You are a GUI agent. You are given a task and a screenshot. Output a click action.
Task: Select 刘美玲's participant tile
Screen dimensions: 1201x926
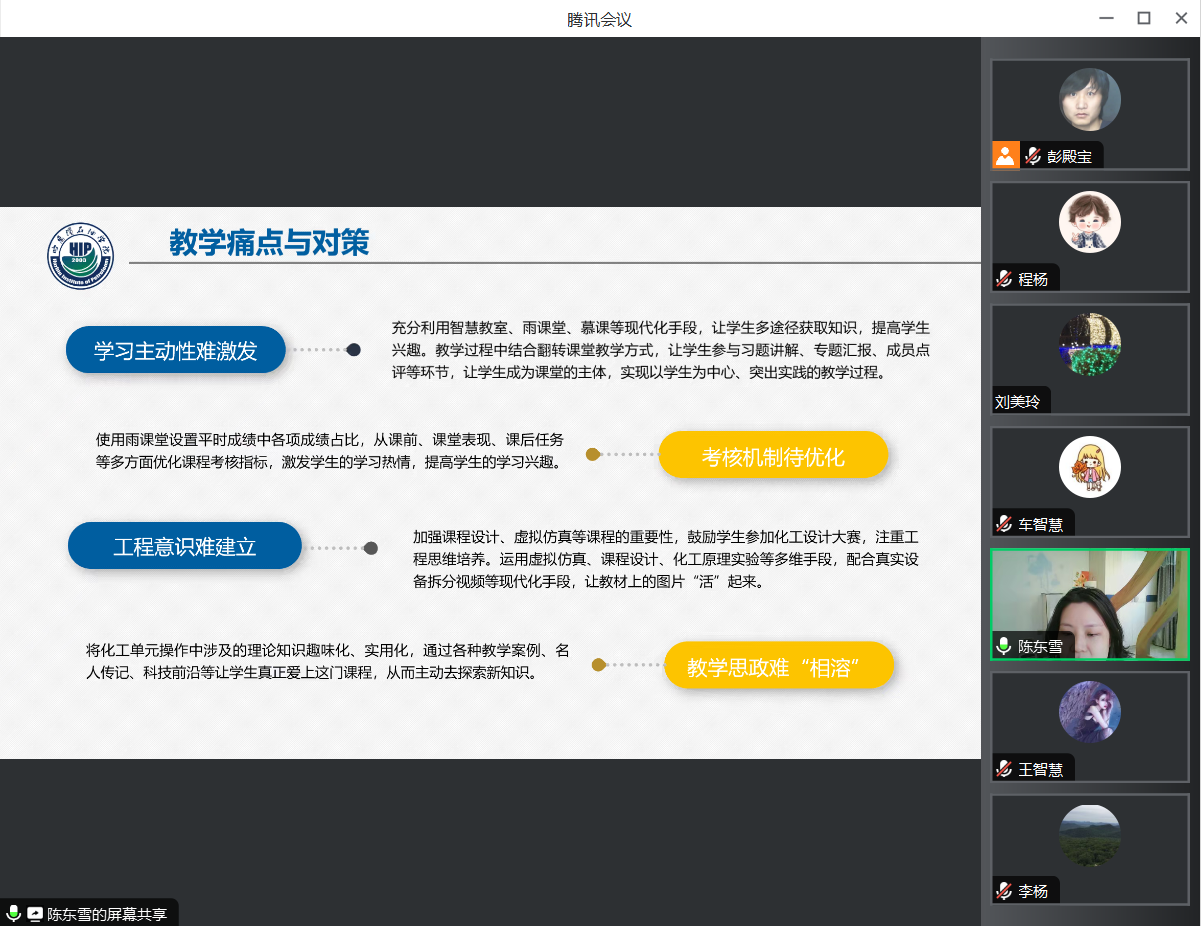(x=1089, y=359)
